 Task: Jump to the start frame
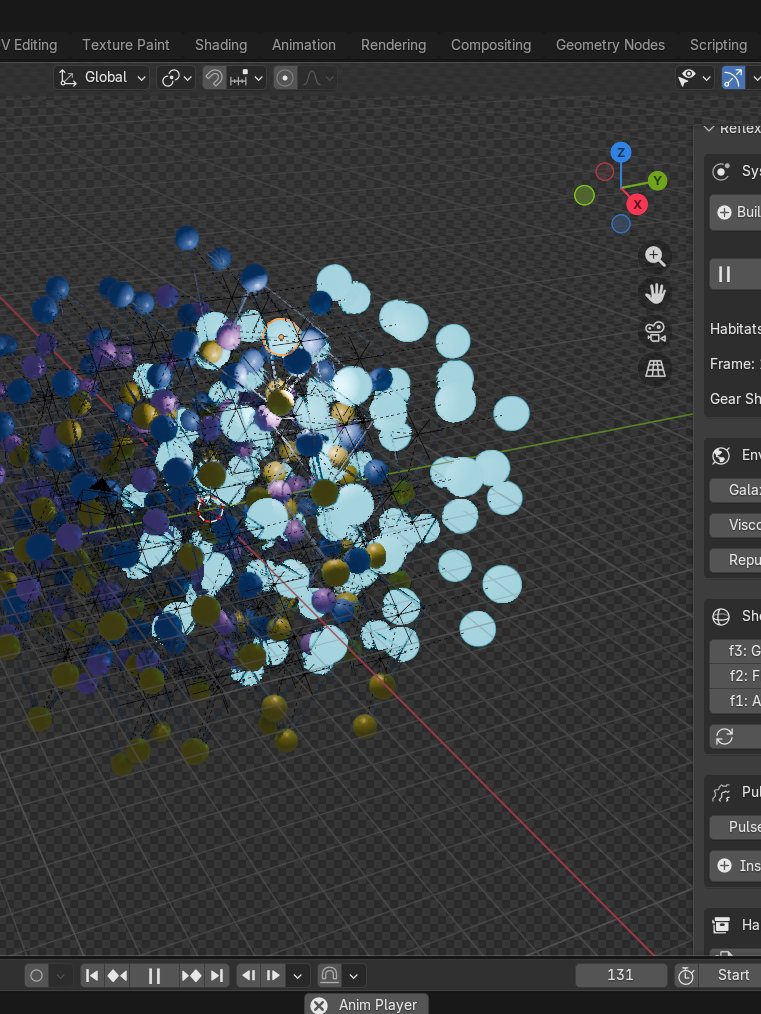coord(92,976)
